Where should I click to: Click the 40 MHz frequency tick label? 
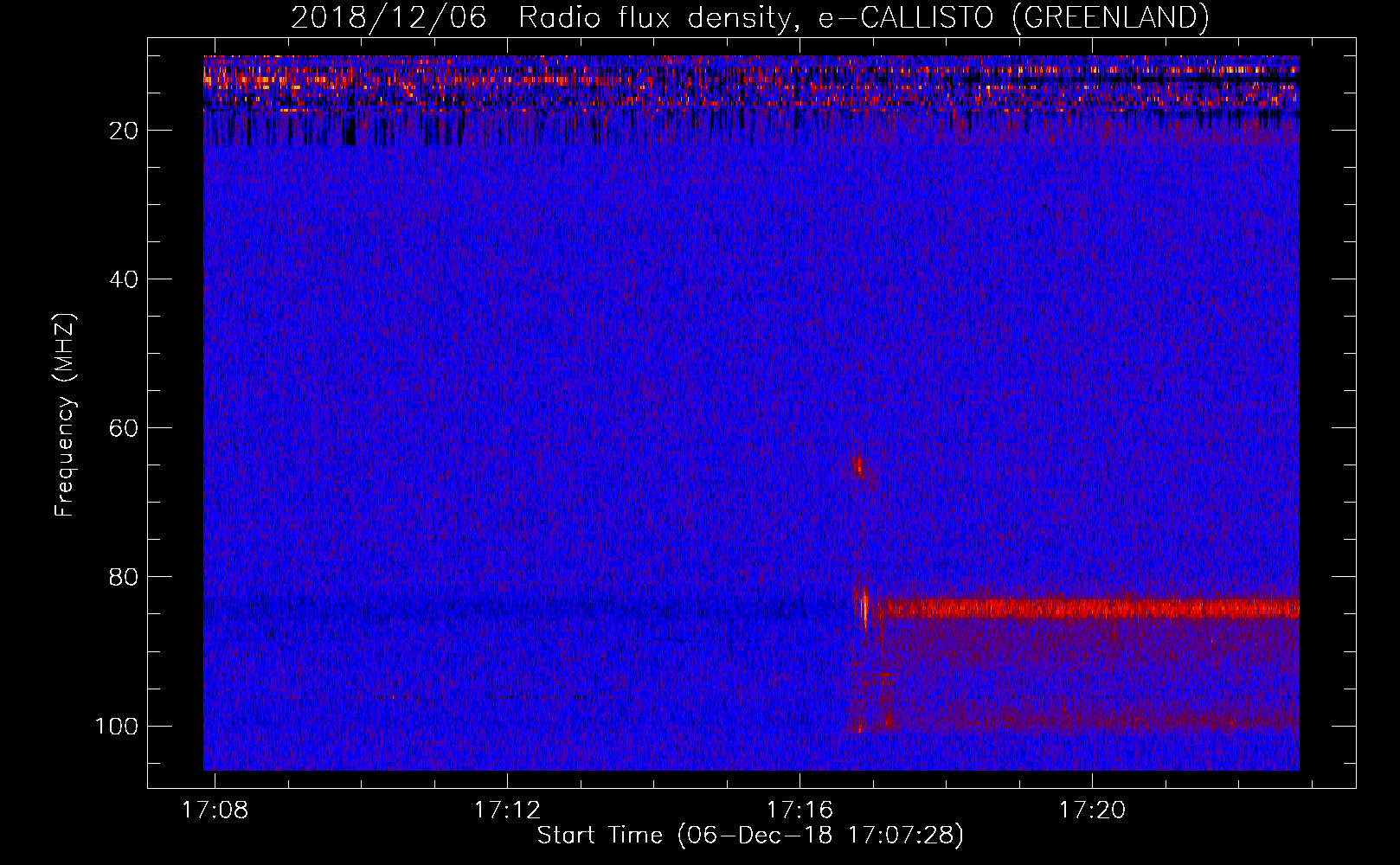coord(125,279)
